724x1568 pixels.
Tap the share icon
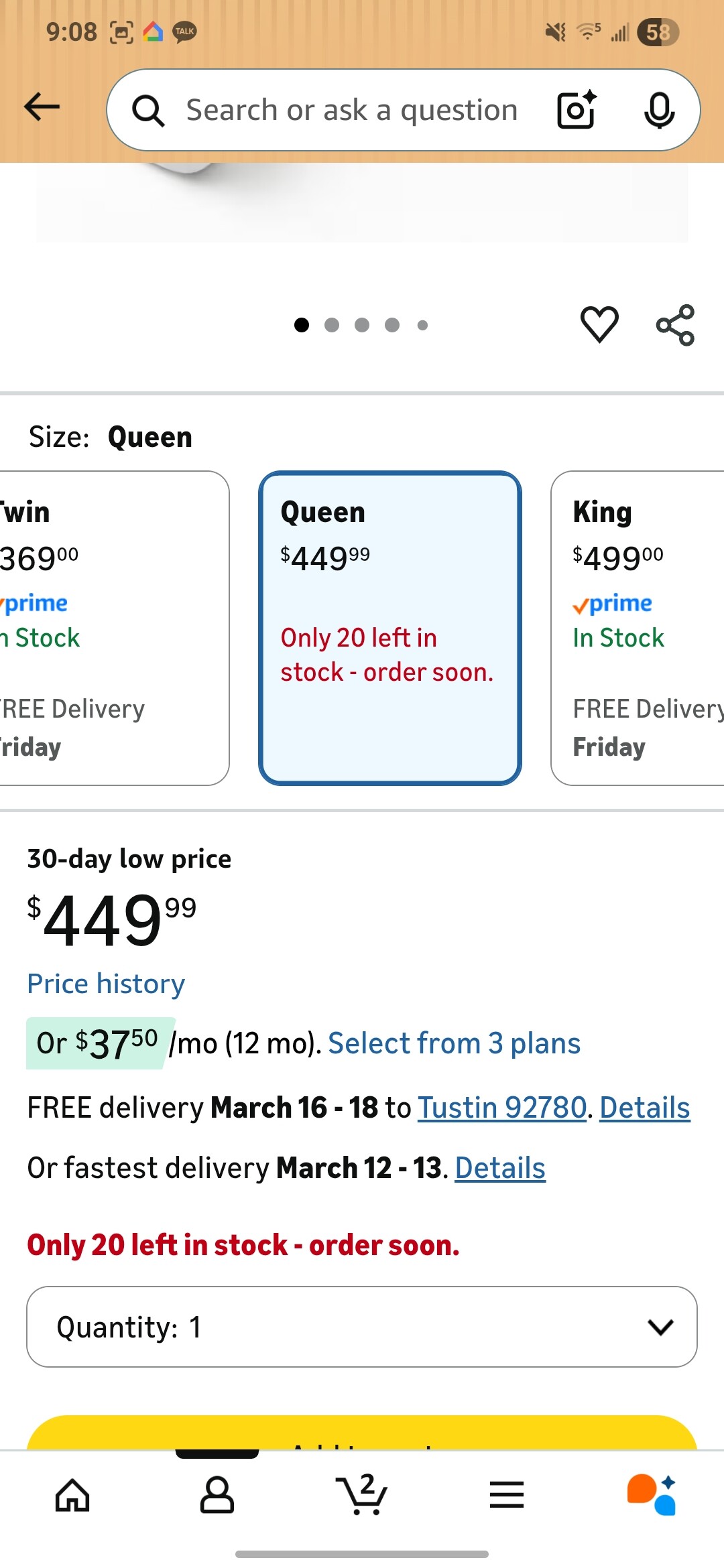pyautogui.click(x=675, y=325)
